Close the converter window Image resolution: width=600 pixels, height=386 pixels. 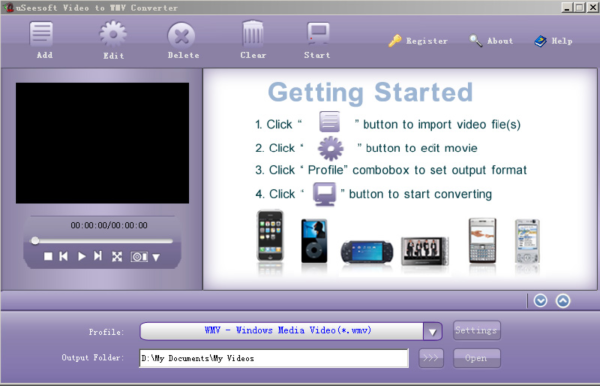pos(592,7)
